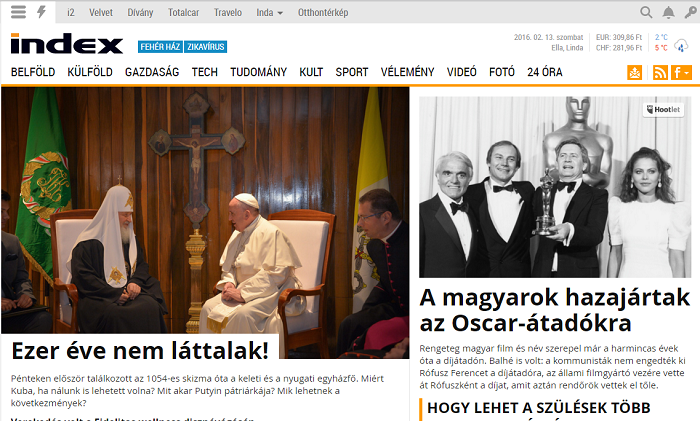Open Travelo link

228,13
